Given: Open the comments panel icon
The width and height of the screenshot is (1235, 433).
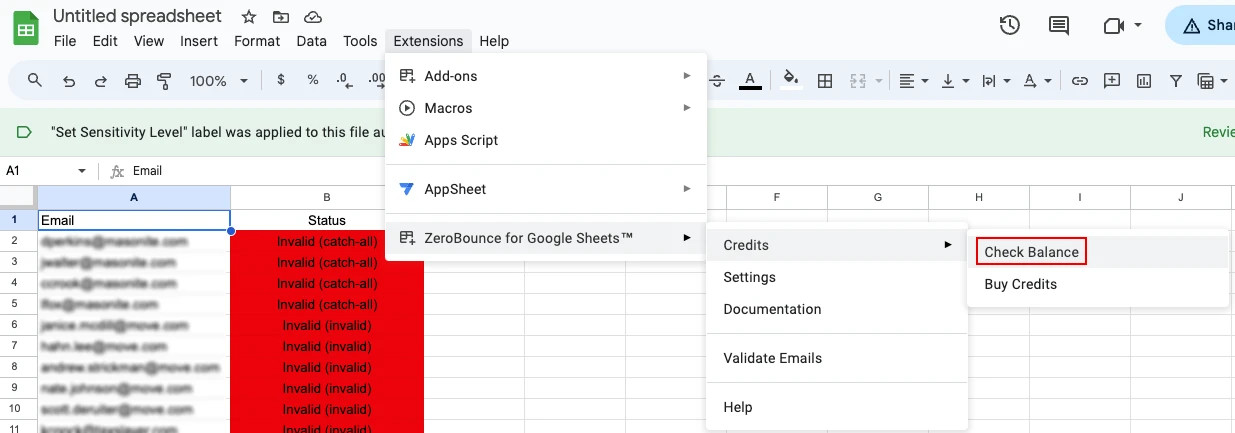Looking at the screenshot, I should coord(1058,25).
